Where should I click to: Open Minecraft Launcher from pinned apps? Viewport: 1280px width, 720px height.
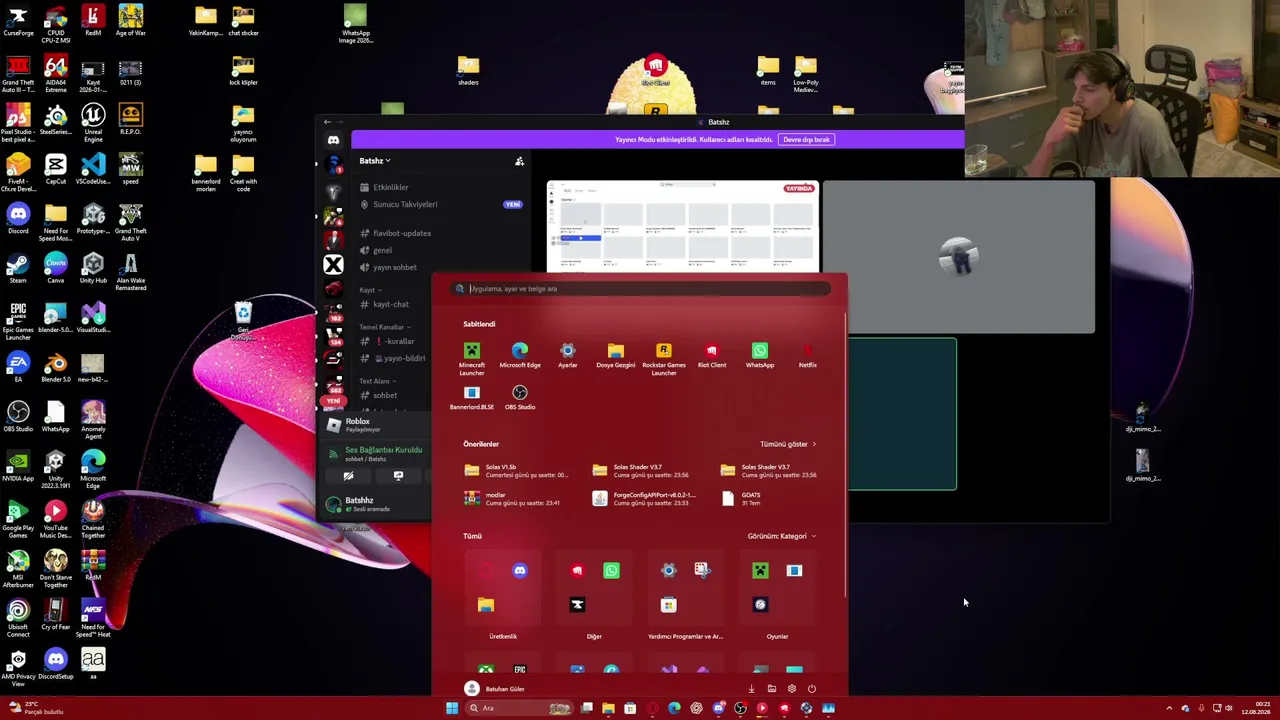pos(471,358)
